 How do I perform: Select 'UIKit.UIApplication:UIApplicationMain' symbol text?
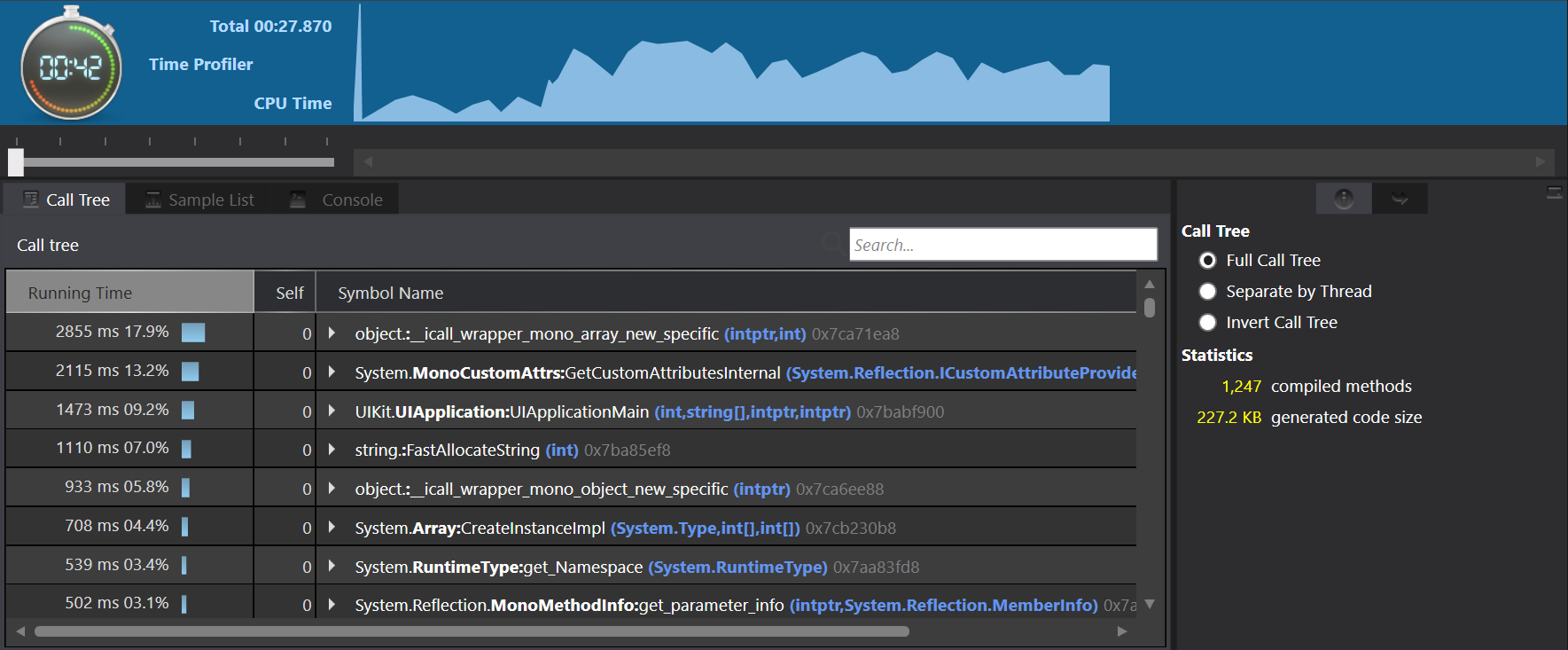click(x=502, y=412)
